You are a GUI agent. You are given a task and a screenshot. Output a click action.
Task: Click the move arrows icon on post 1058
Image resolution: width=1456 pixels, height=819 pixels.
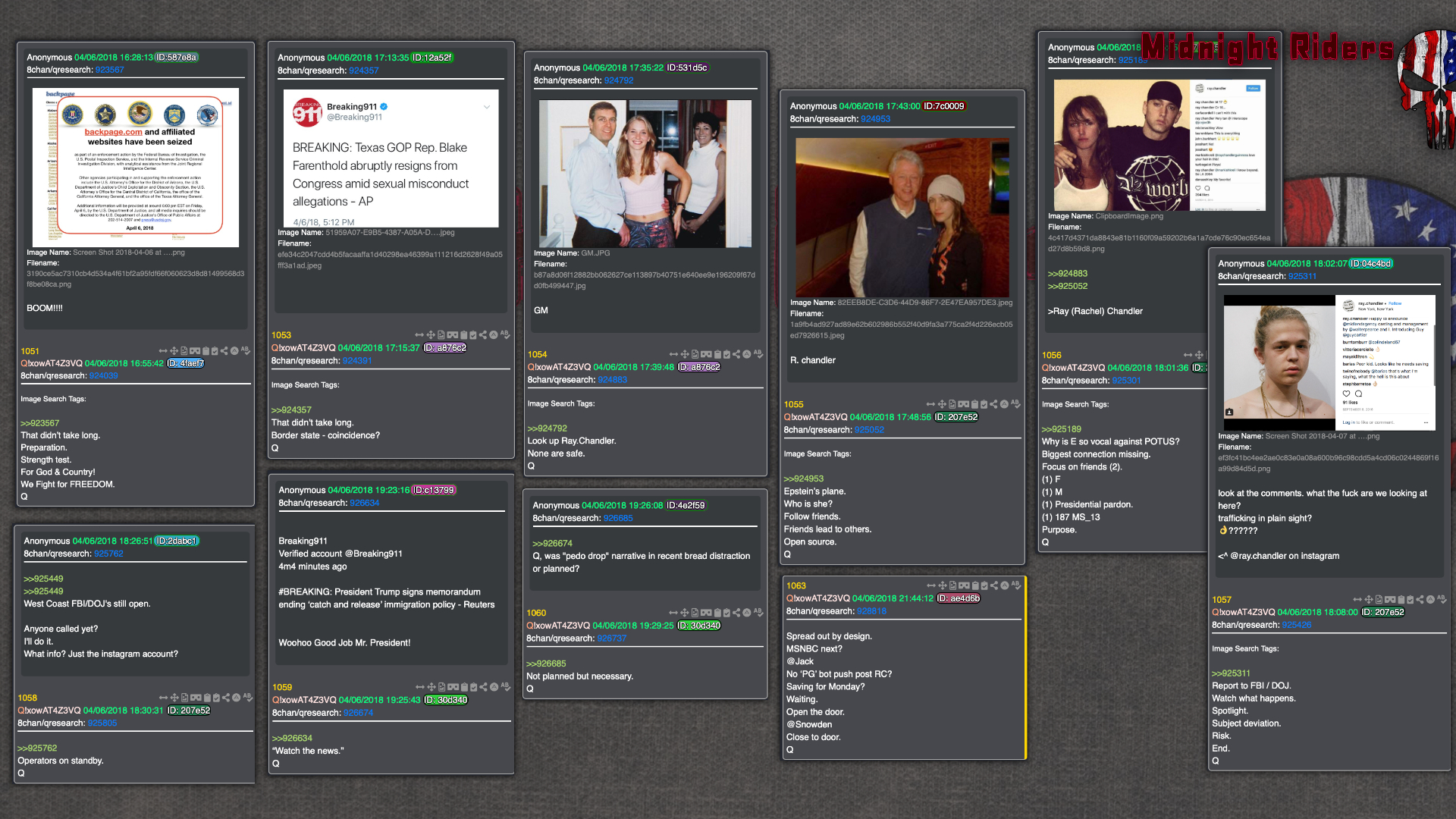coord(174,698)
